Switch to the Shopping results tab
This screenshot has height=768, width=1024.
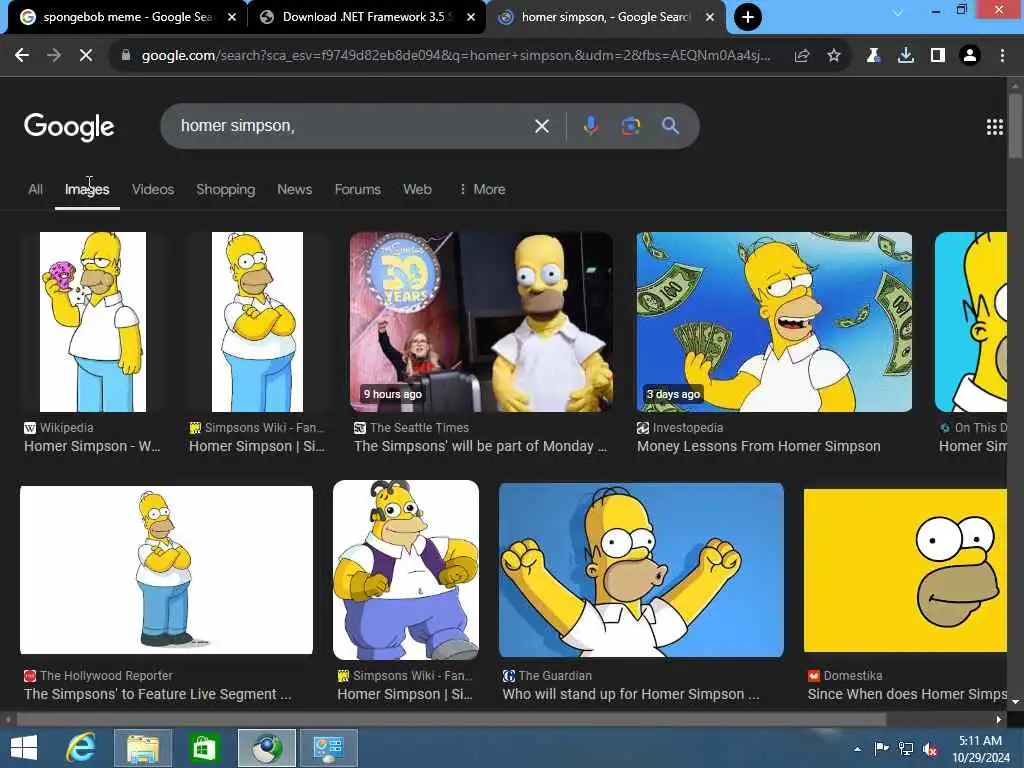[x=225, y=189]
